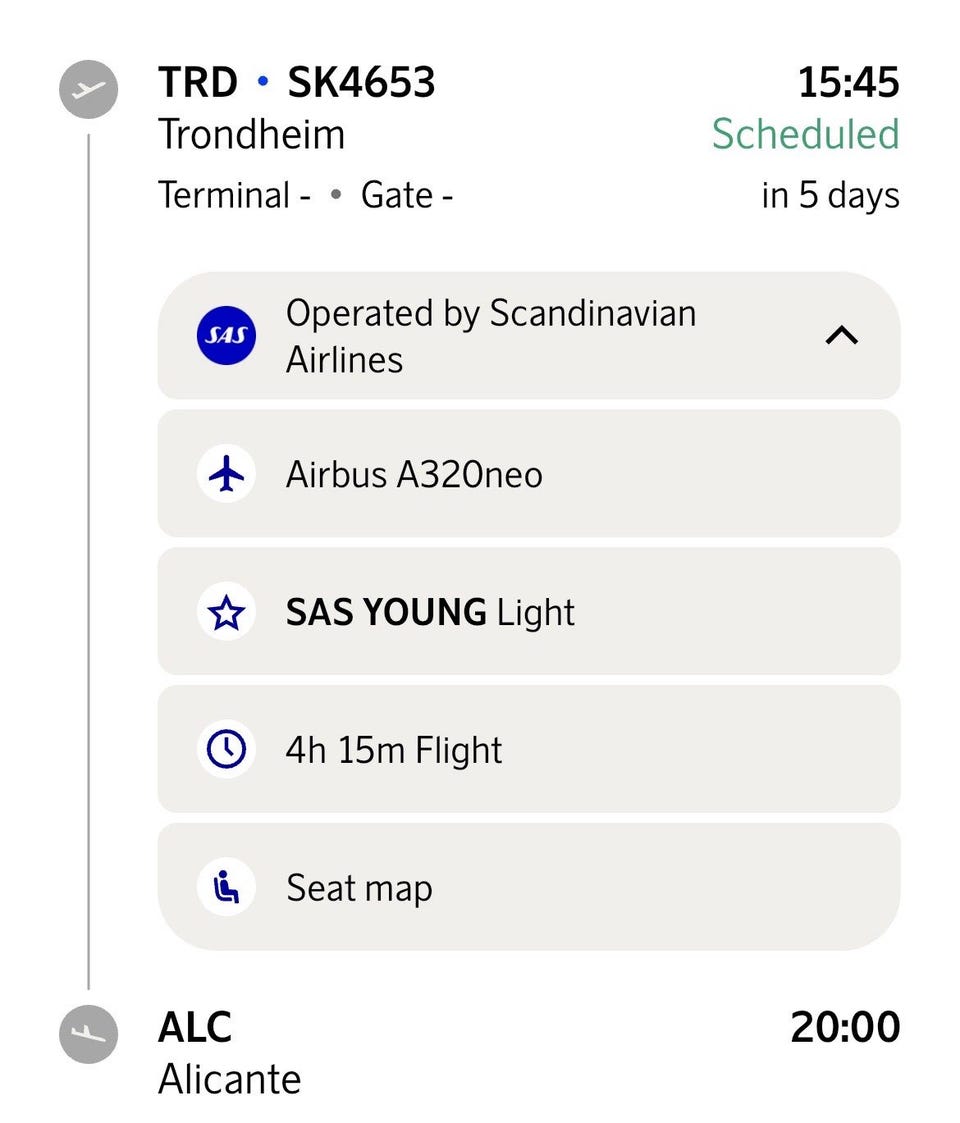Screen dimensions: 960x1123
Task: Collapse flight details with the chevron arrow
Action: point(842,335)
